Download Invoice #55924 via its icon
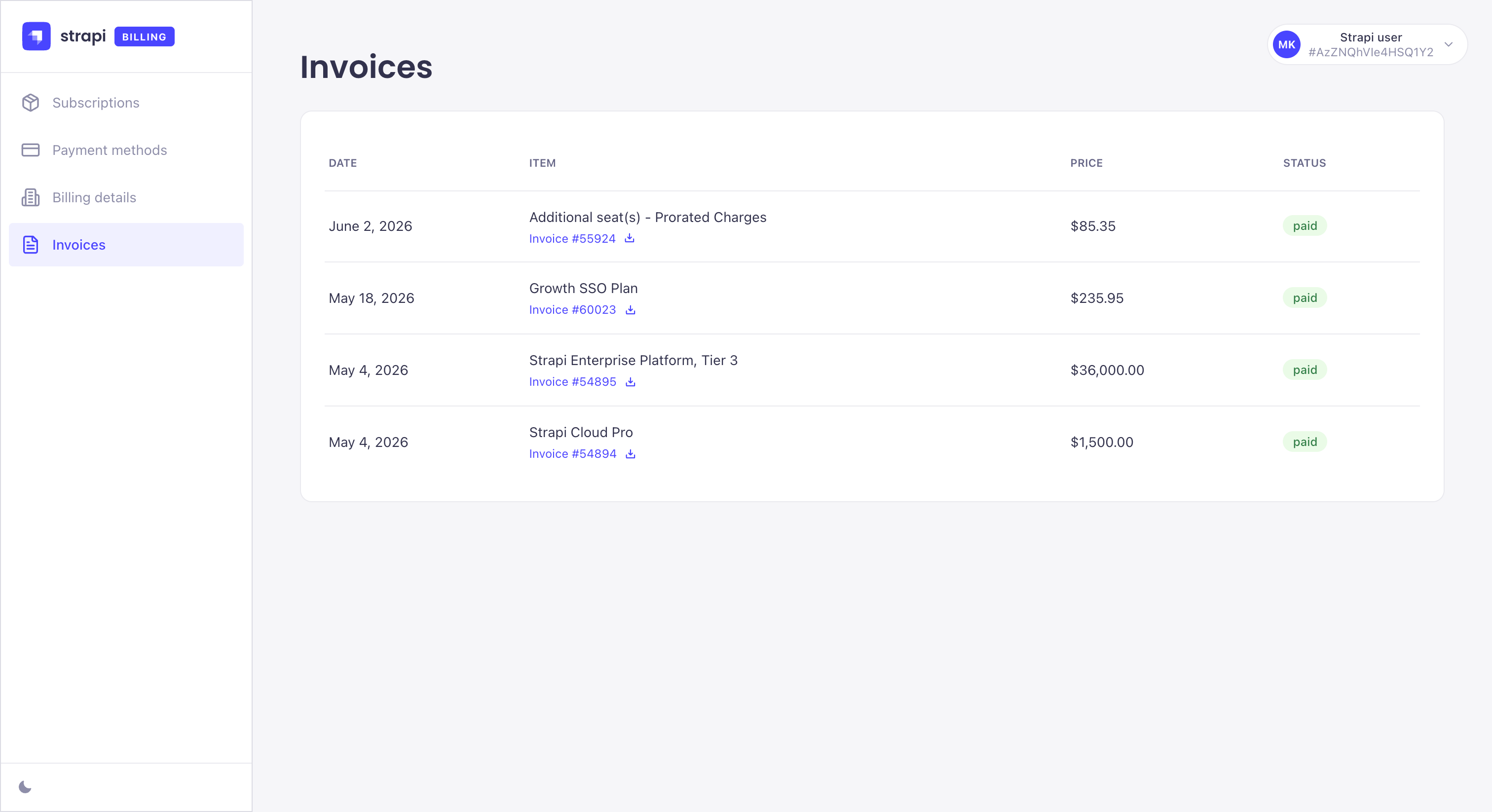 (630, 238)
